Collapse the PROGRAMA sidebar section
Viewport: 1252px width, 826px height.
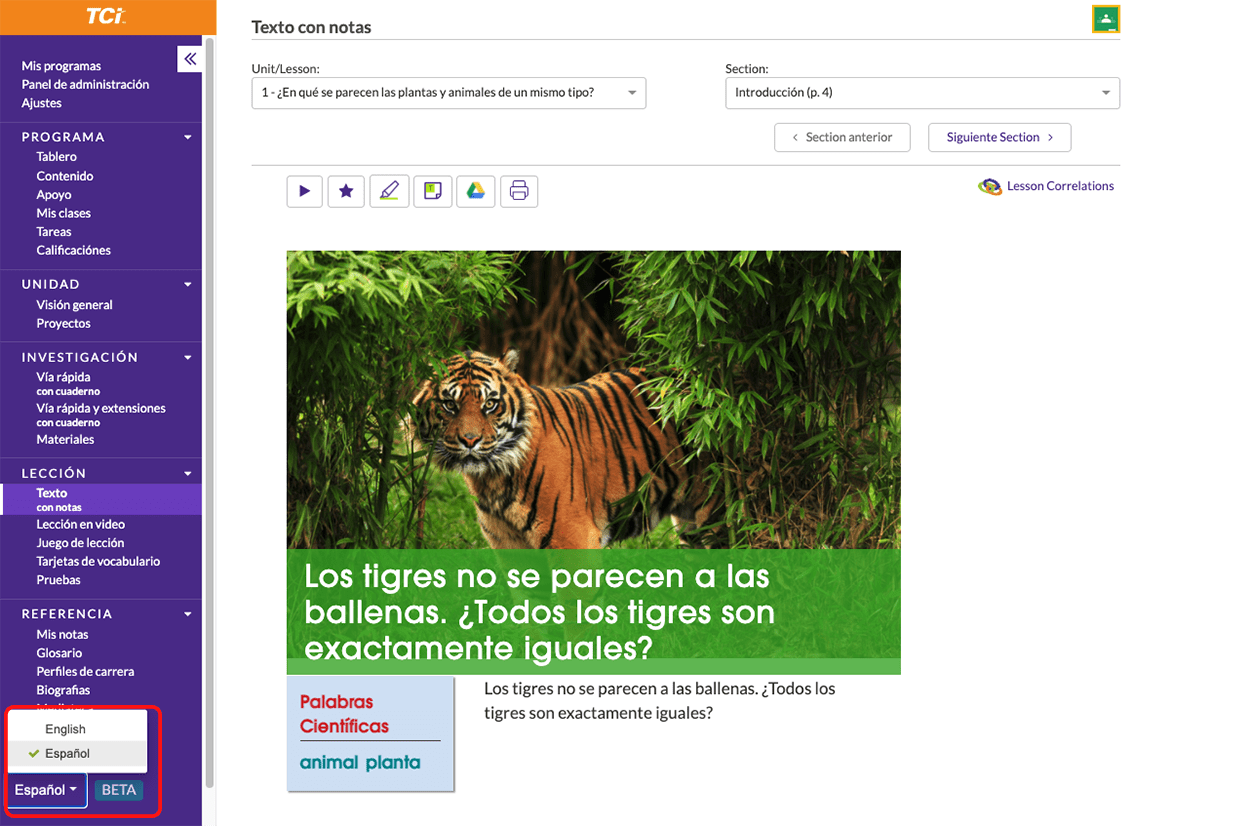coord(187,137)
